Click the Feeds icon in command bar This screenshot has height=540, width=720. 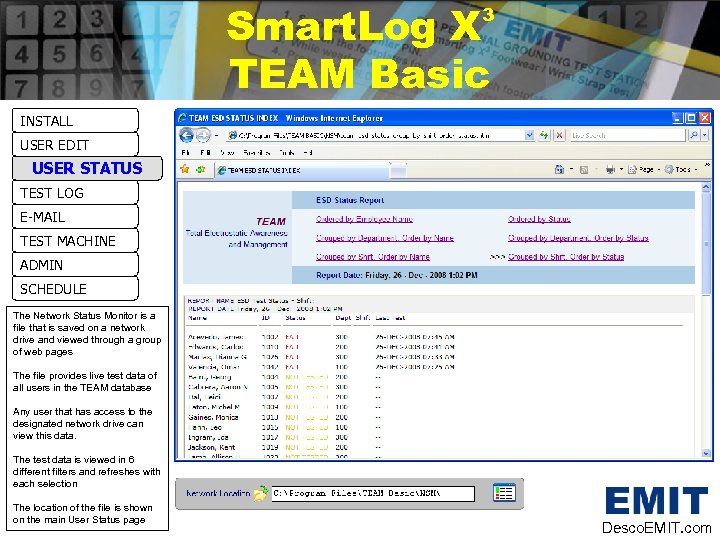pyautogui.click(x=584, y=170)
